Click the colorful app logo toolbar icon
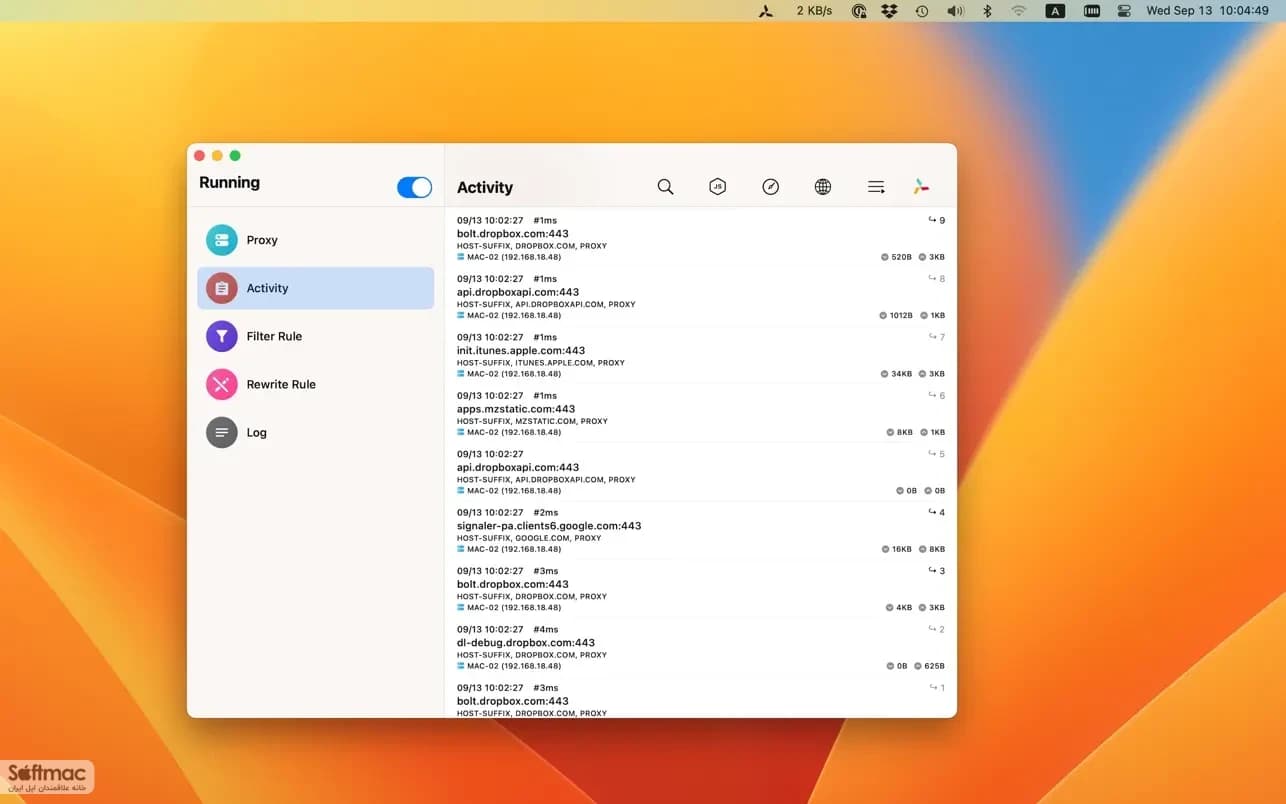The image size is (1286, 804). click(921, 187)
